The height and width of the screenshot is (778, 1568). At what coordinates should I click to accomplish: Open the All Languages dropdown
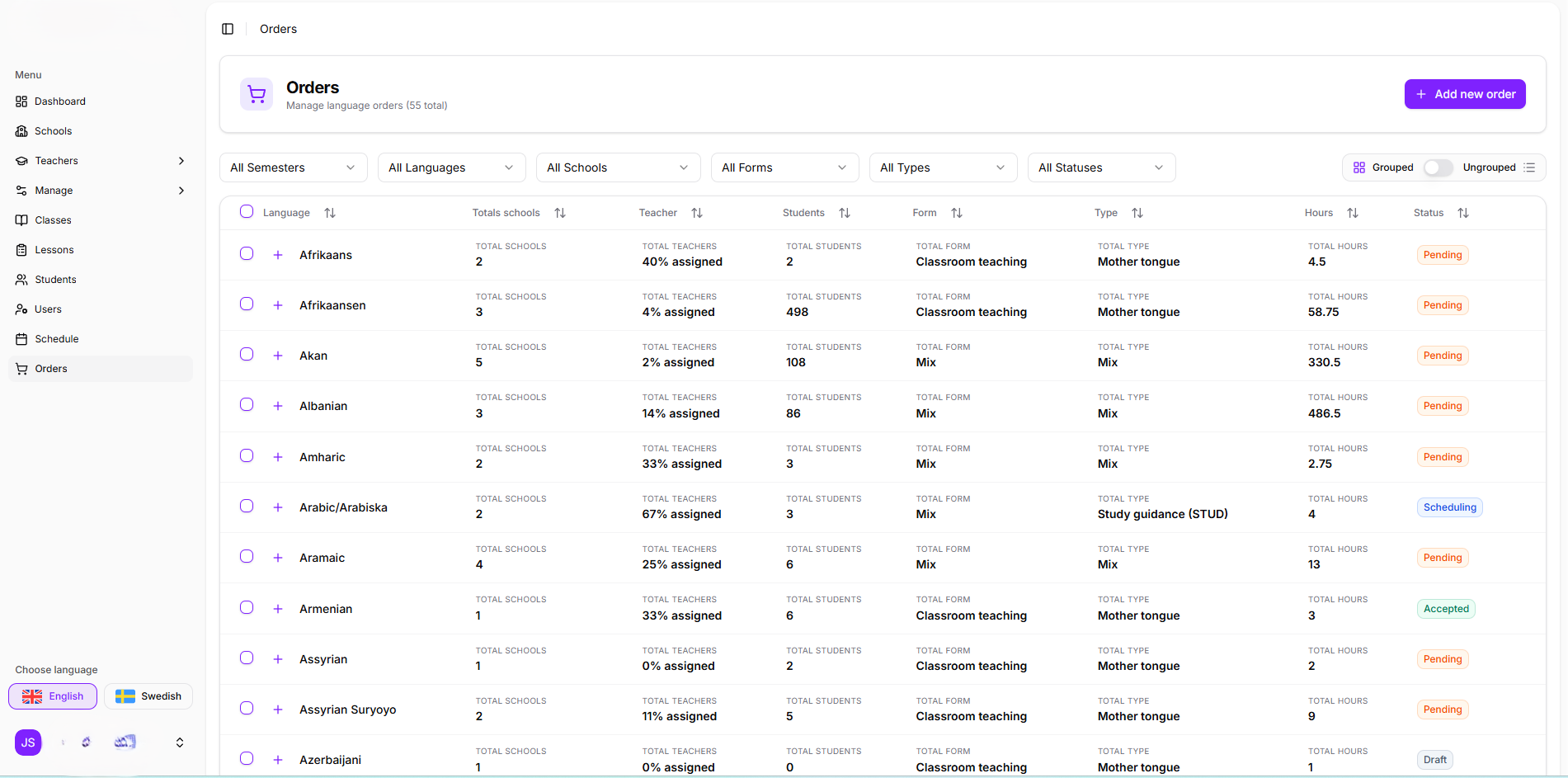(x=452, y=167)
